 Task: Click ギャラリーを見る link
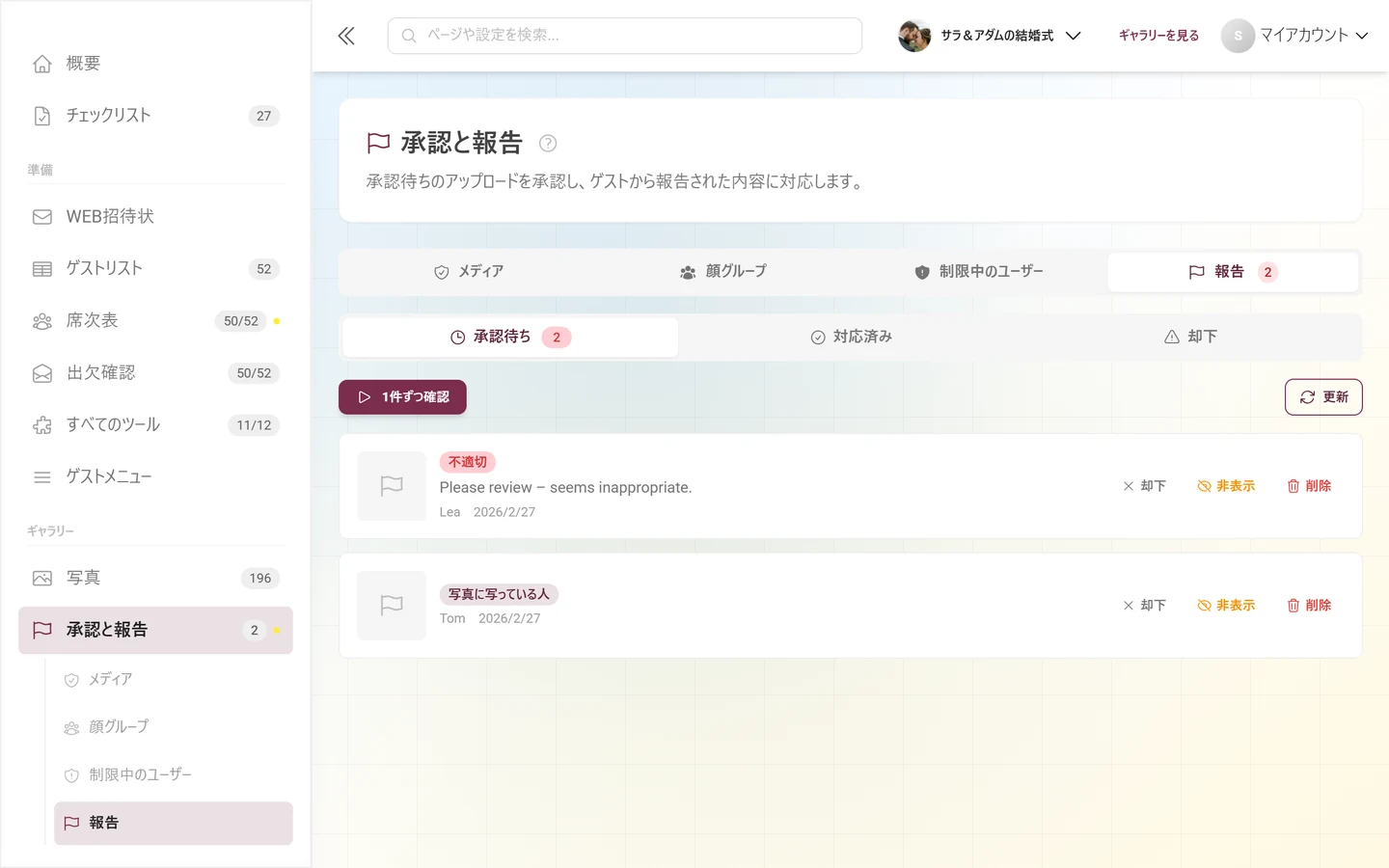point(1158,36)
